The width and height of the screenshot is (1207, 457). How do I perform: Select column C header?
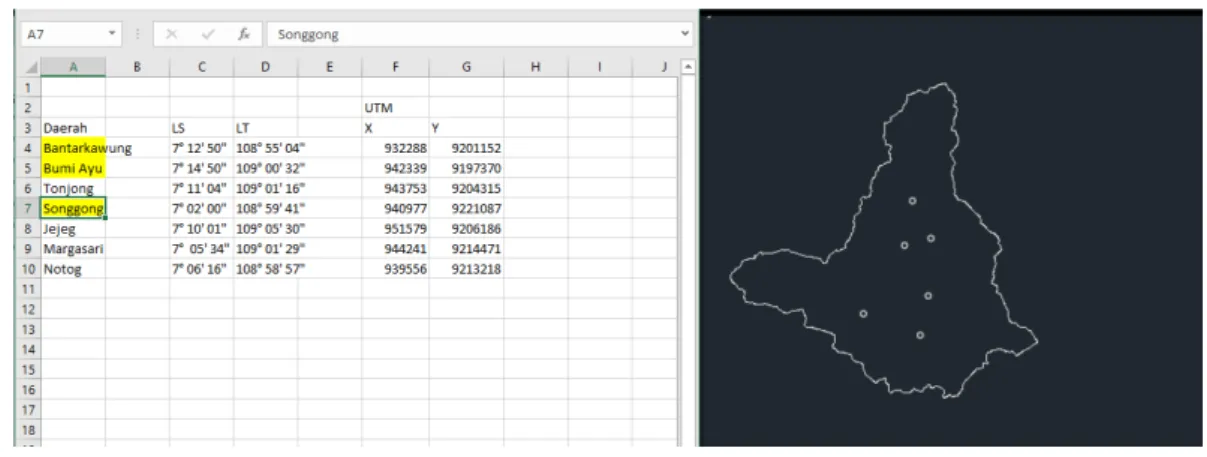click(201, 67)
